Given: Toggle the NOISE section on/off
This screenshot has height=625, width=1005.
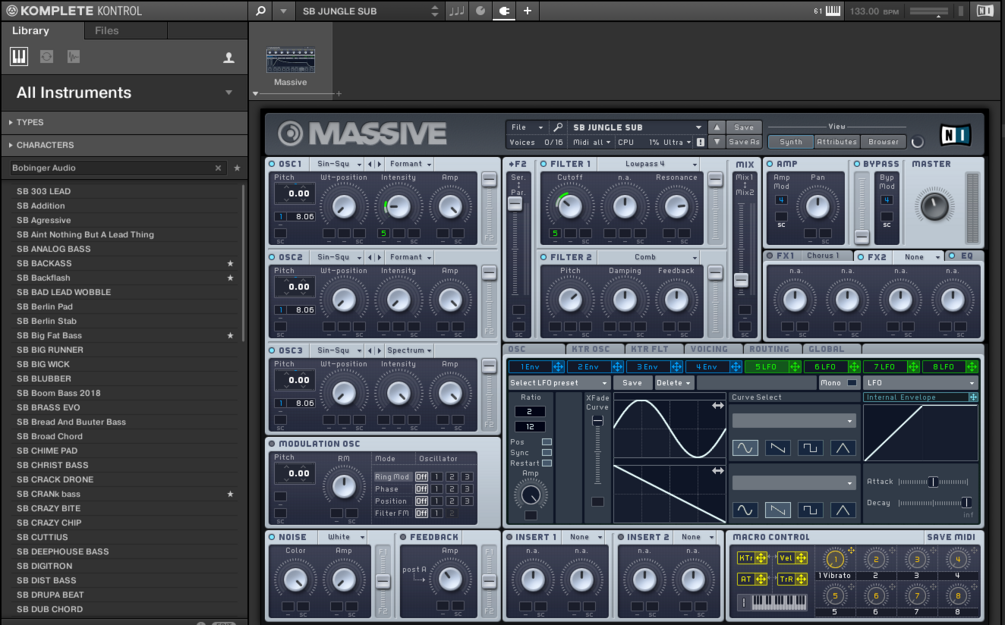Looking at the screenshot, I should pos(272,537).
